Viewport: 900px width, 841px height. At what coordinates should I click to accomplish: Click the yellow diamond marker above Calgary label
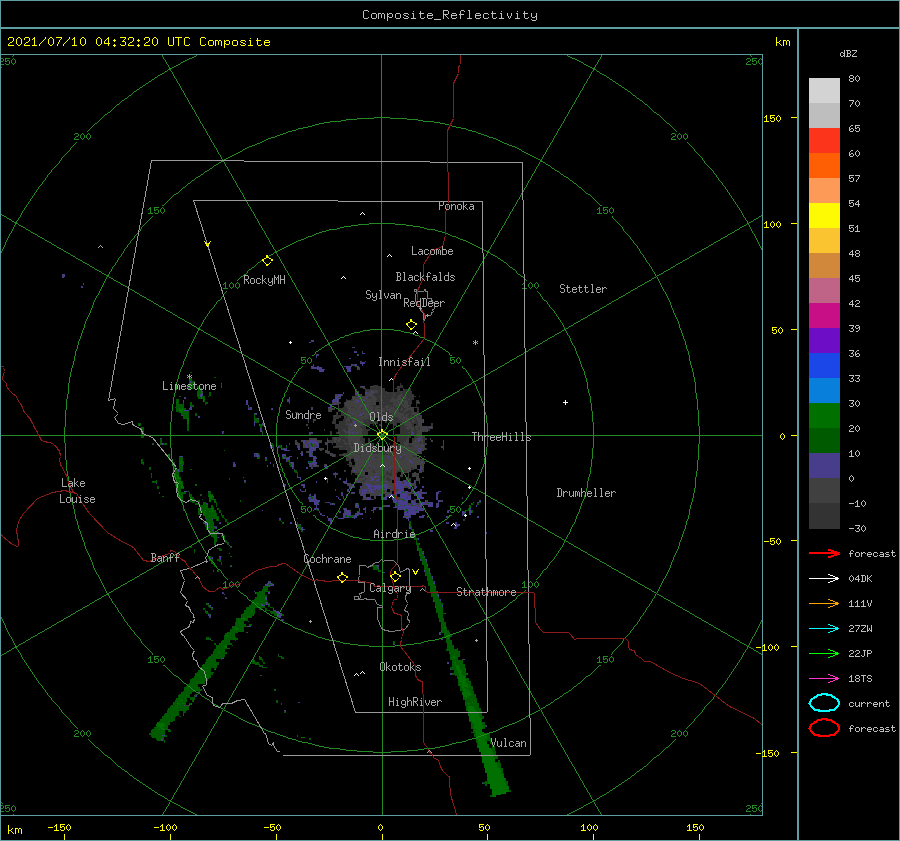(x=395, y=576)
